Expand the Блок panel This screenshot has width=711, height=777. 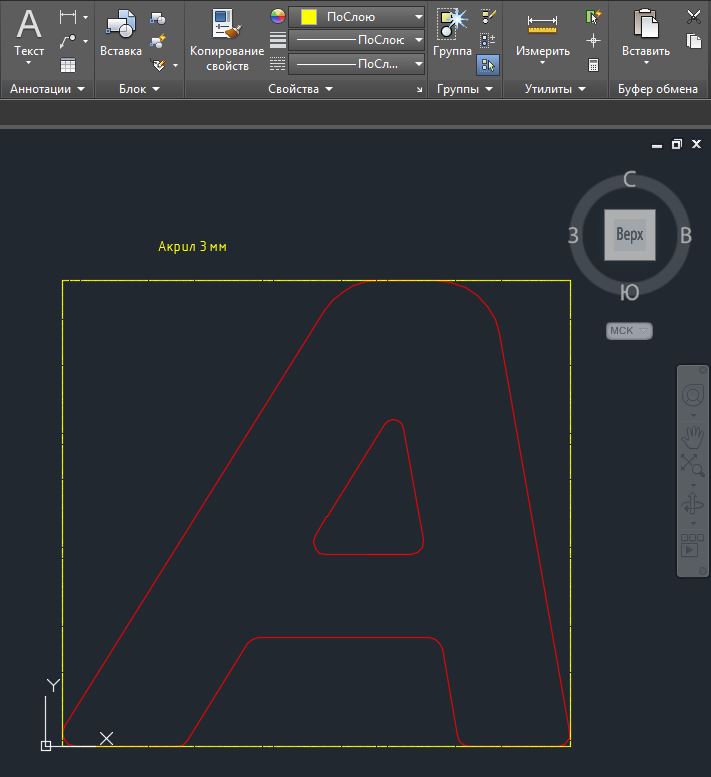click(139, 89)
